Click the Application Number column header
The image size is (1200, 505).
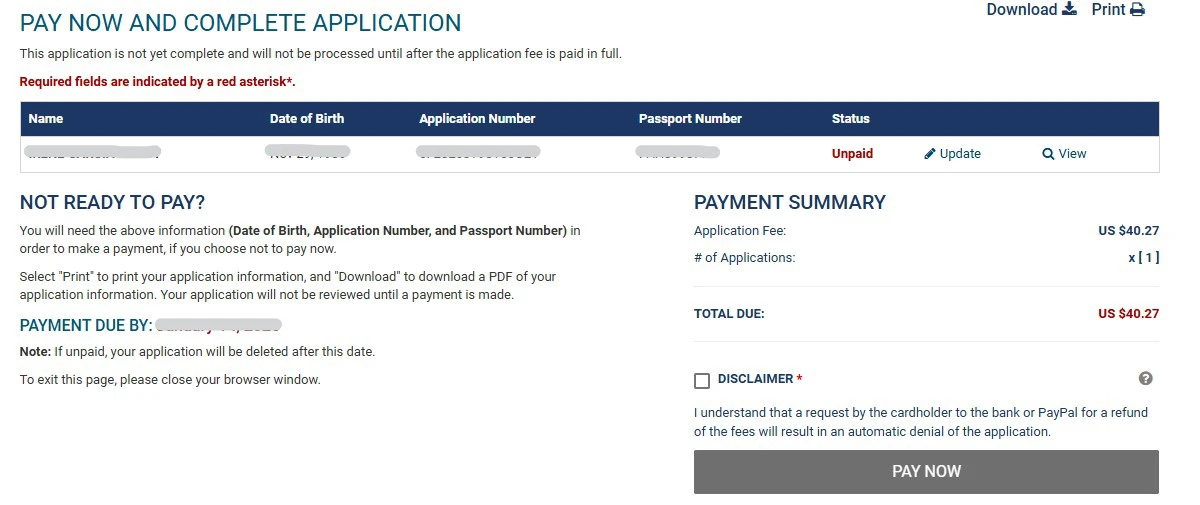477,119
